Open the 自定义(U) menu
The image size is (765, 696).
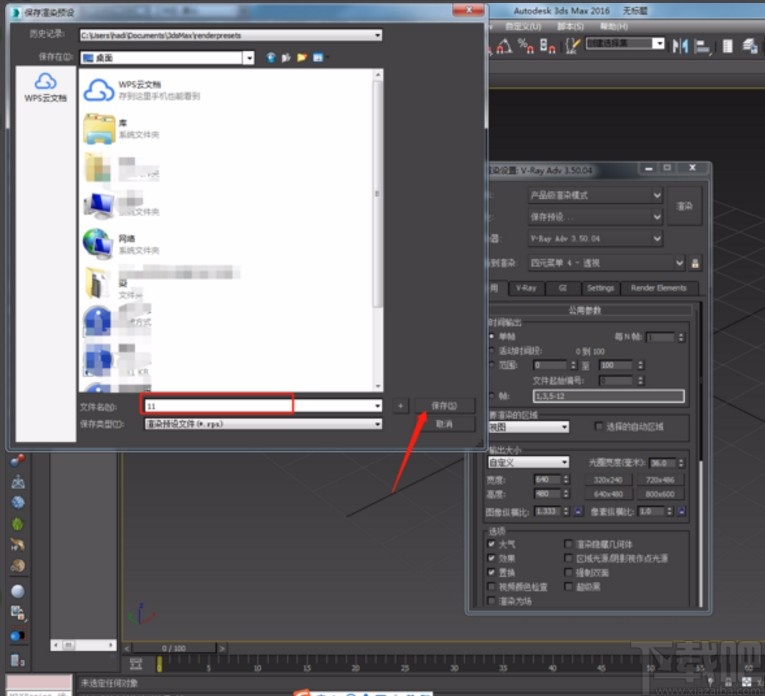point(523,26)
